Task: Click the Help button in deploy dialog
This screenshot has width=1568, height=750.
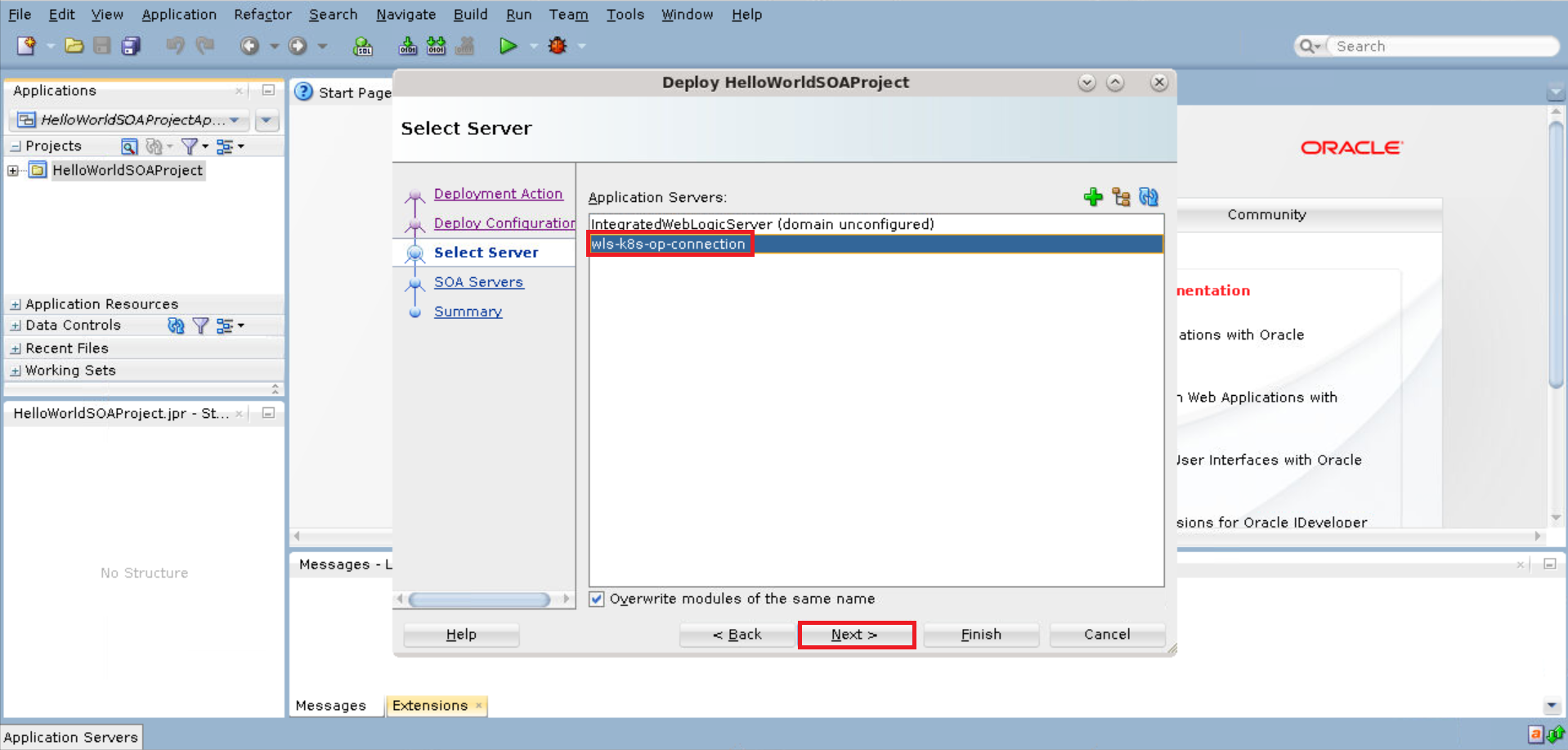Action: tap(461, 635)
